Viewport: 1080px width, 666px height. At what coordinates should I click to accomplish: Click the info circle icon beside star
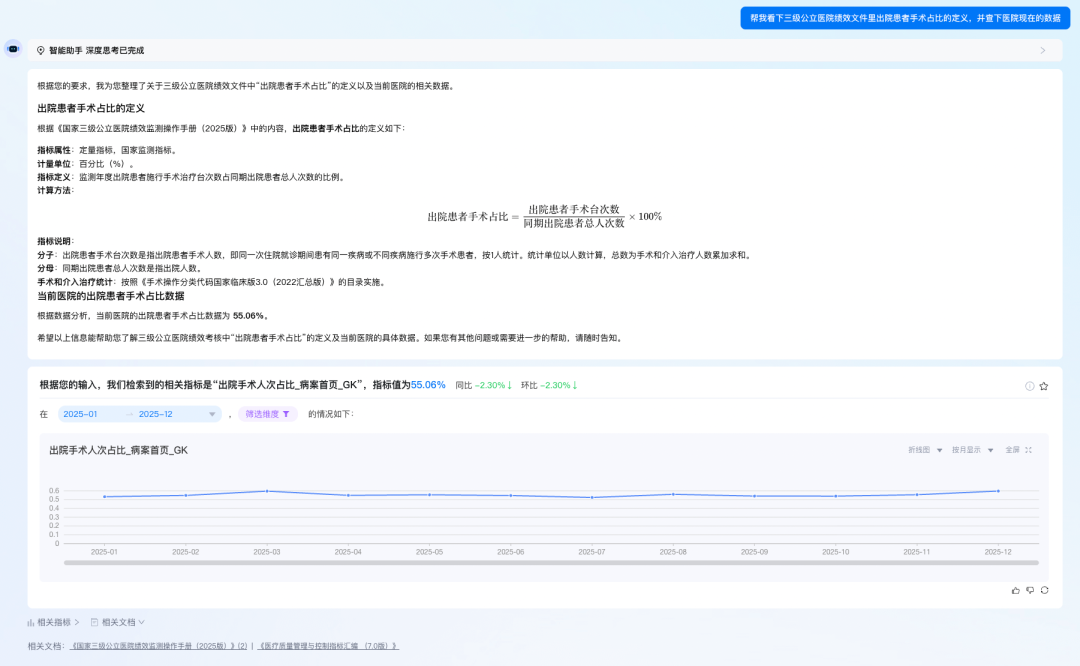coord(1029,386)
